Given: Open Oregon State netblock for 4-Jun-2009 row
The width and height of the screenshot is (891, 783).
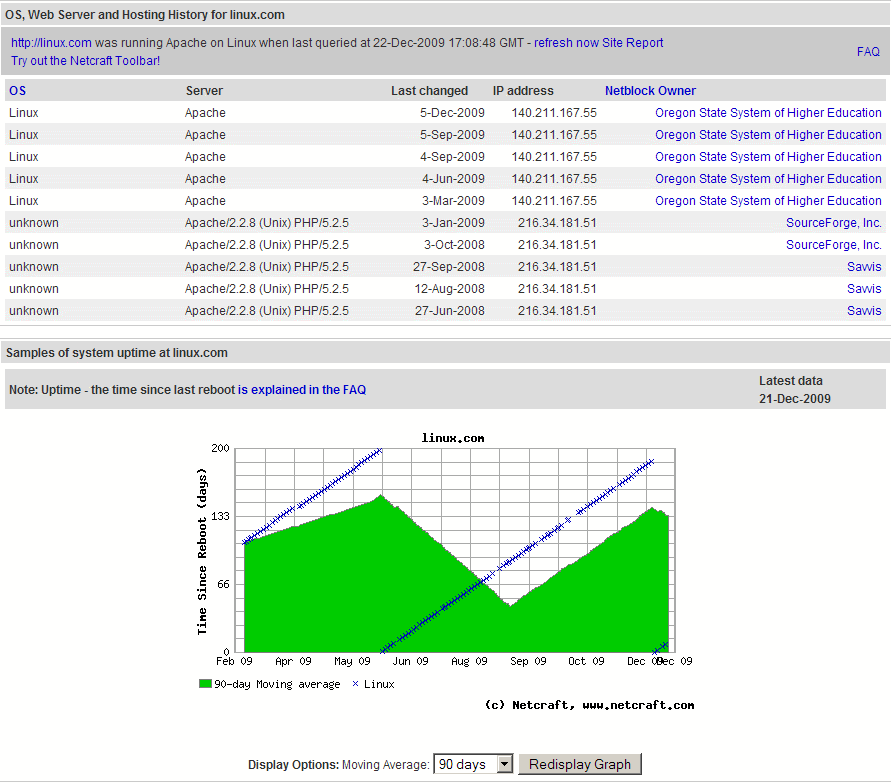Looking at the screenshot, I should [768, 179].
